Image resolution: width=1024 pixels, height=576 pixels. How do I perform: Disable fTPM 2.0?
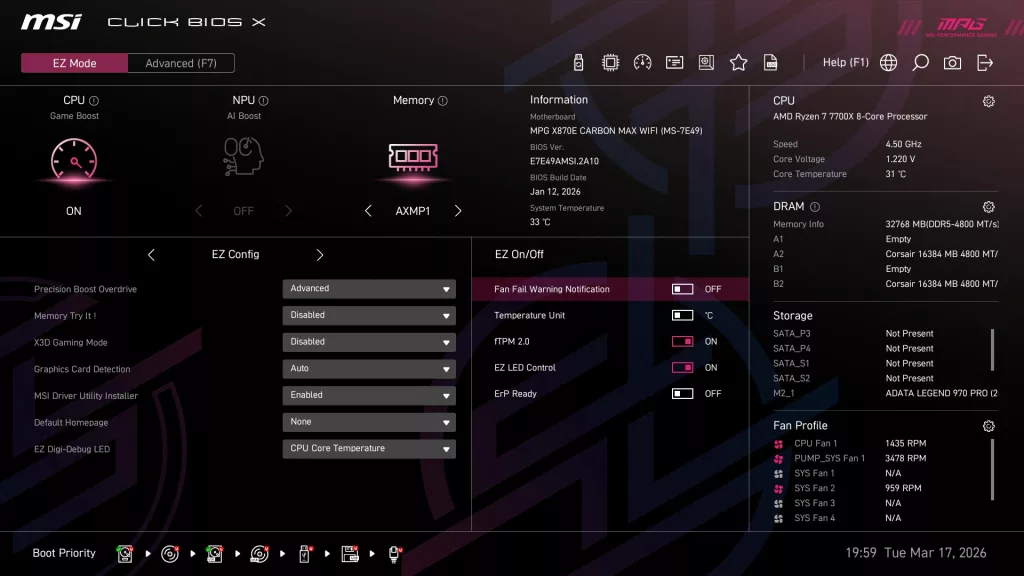pyautogui.click(x=684, y=341)
